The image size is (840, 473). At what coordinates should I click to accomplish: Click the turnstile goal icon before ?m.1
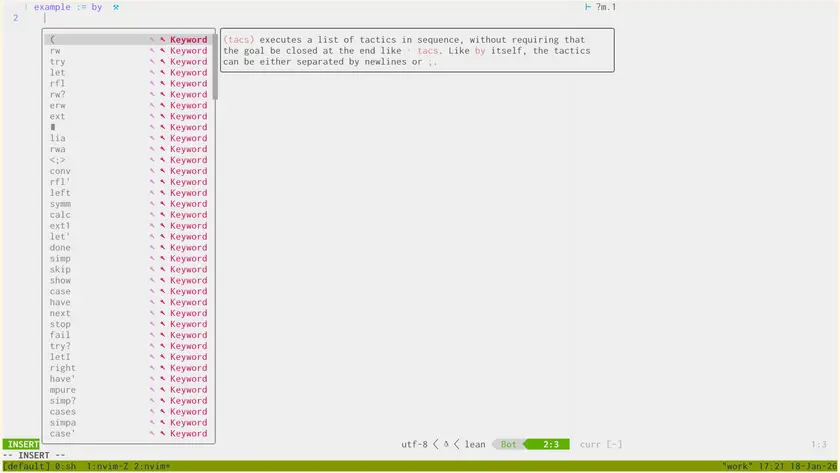tap(587, 7)
